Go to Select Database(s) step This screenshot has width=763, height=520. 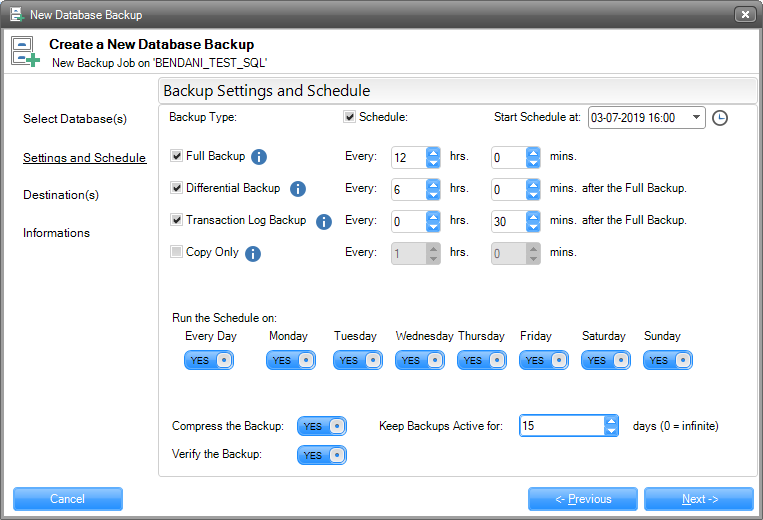tap(75, 119)
